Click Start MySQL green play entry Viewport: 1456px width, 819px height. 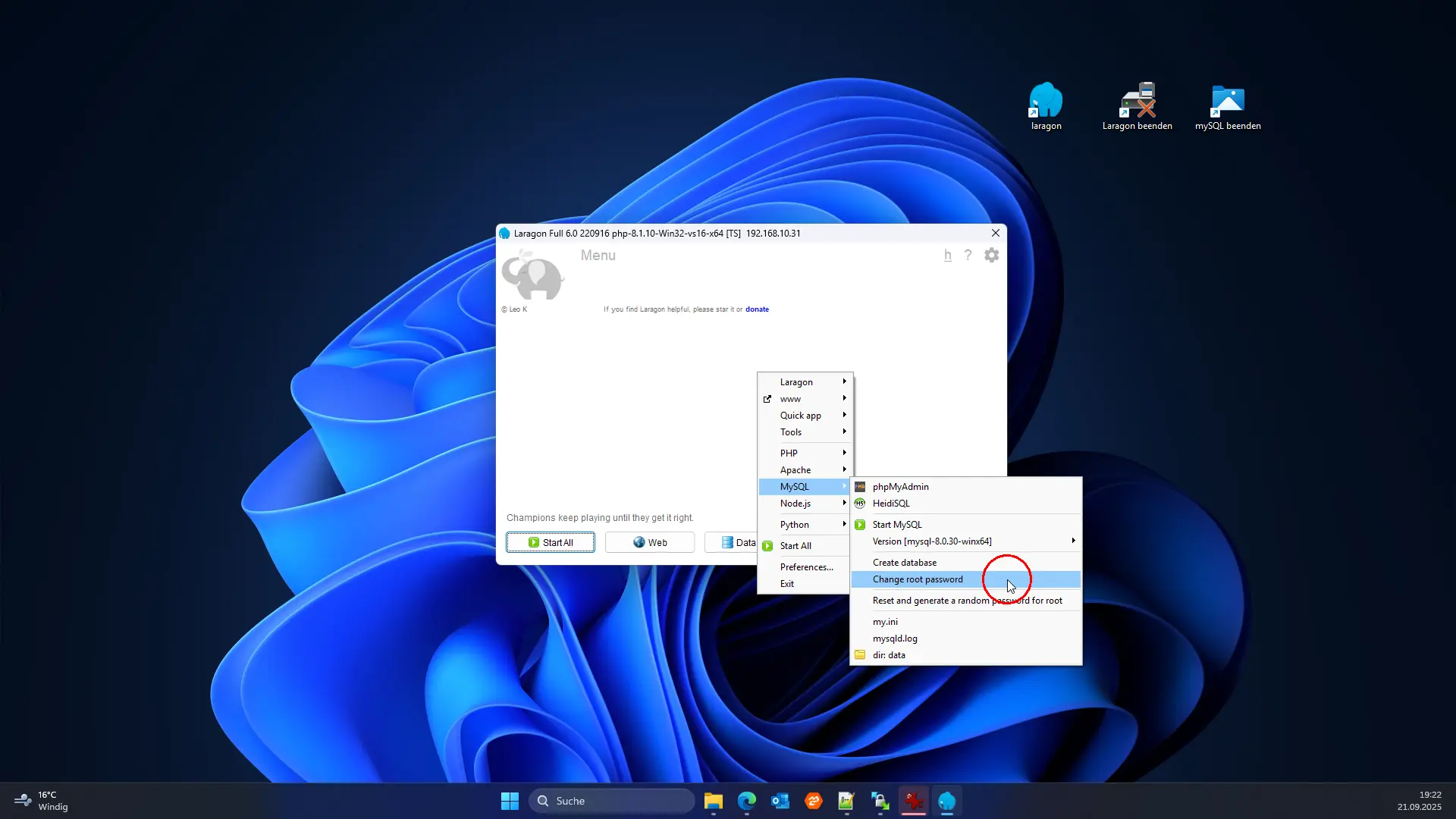click(896, 525)
